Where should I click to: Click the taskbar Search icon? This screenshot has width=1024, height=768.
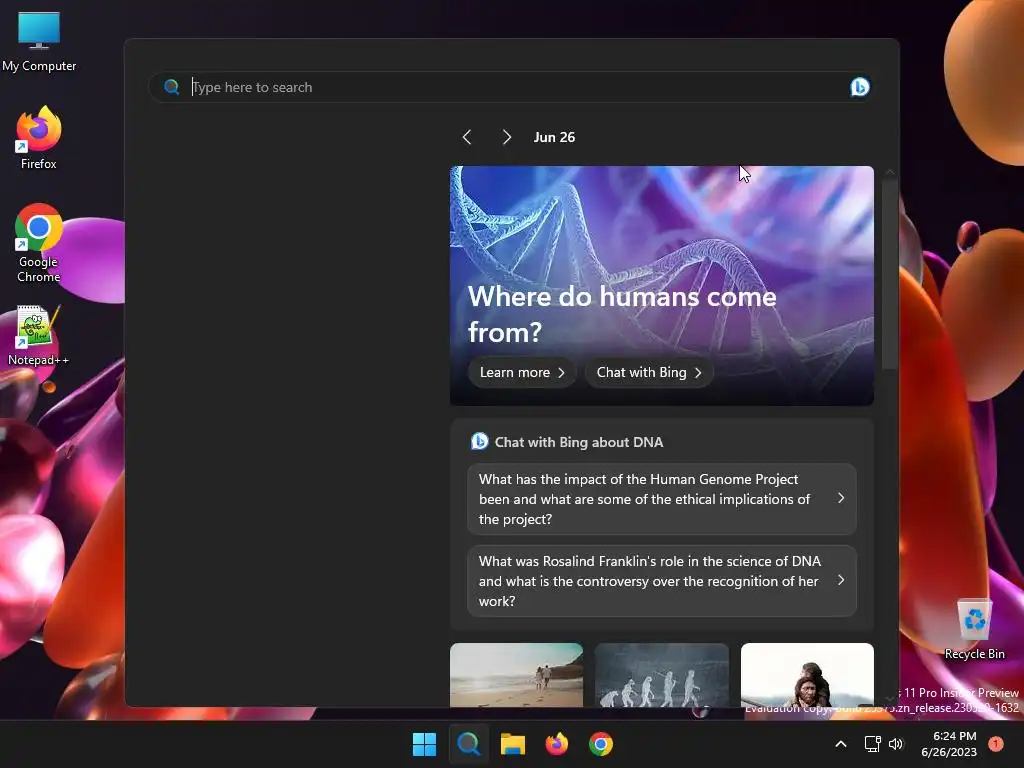[468, 744]
